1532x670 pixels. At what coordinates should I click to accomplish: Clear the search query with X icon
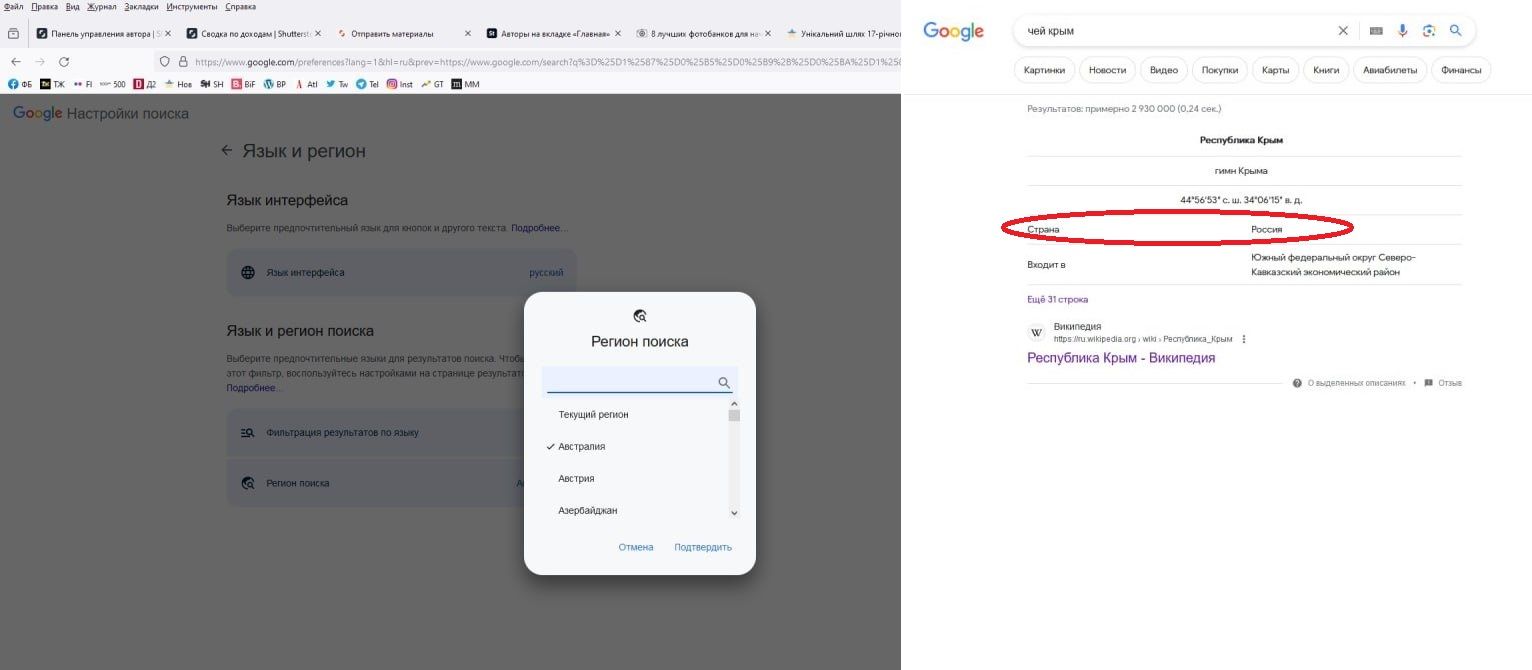1343,31
